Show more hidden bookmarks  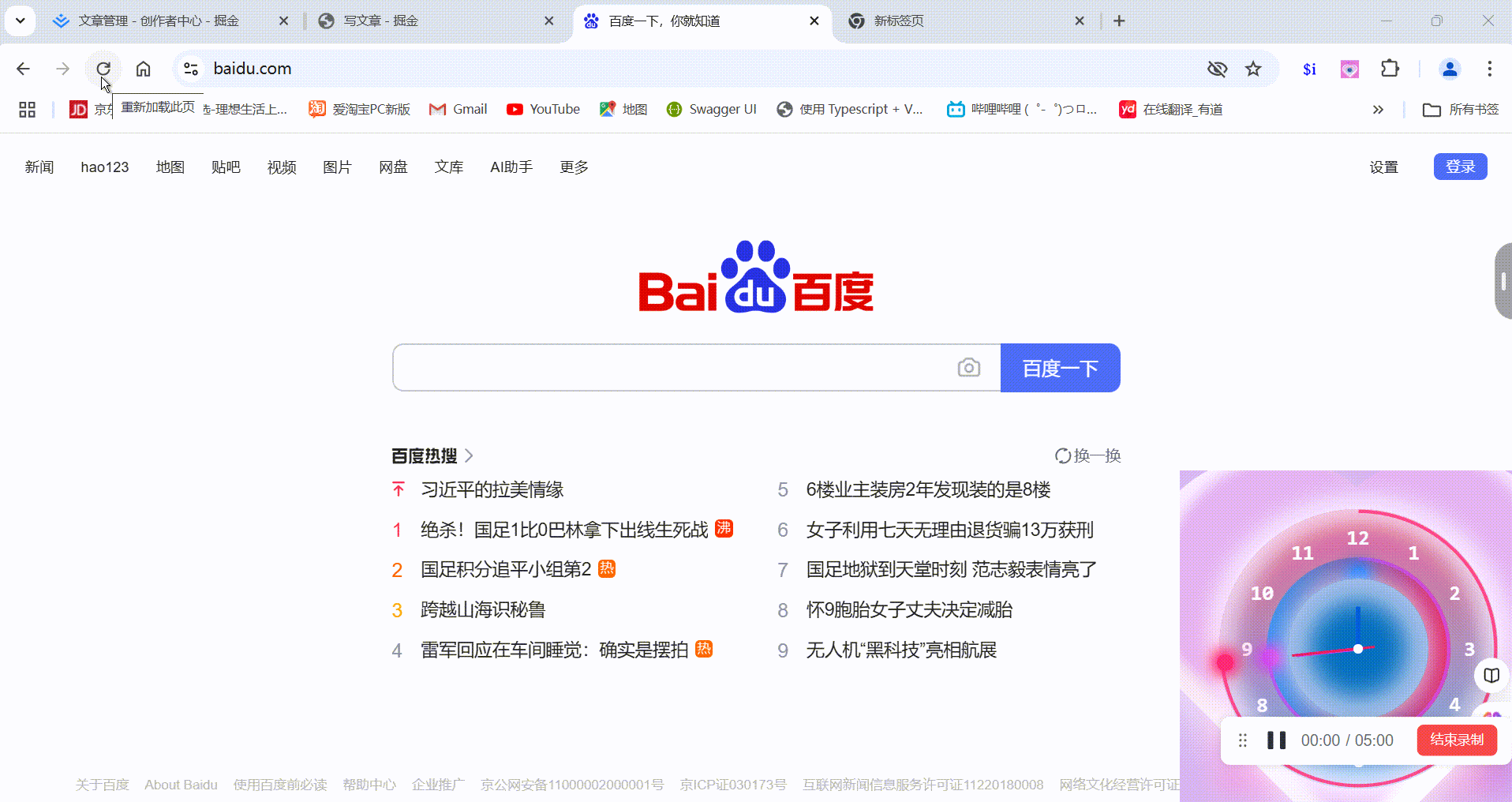(x=1378, y=110)
